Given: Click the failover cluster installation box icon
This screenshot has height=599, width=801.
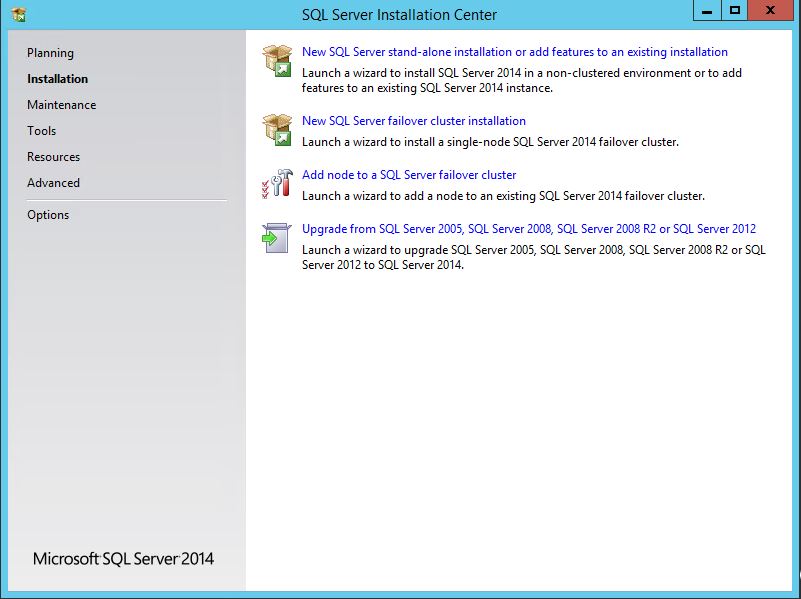Looking at the screenshot, I should (x=276, y=130).
